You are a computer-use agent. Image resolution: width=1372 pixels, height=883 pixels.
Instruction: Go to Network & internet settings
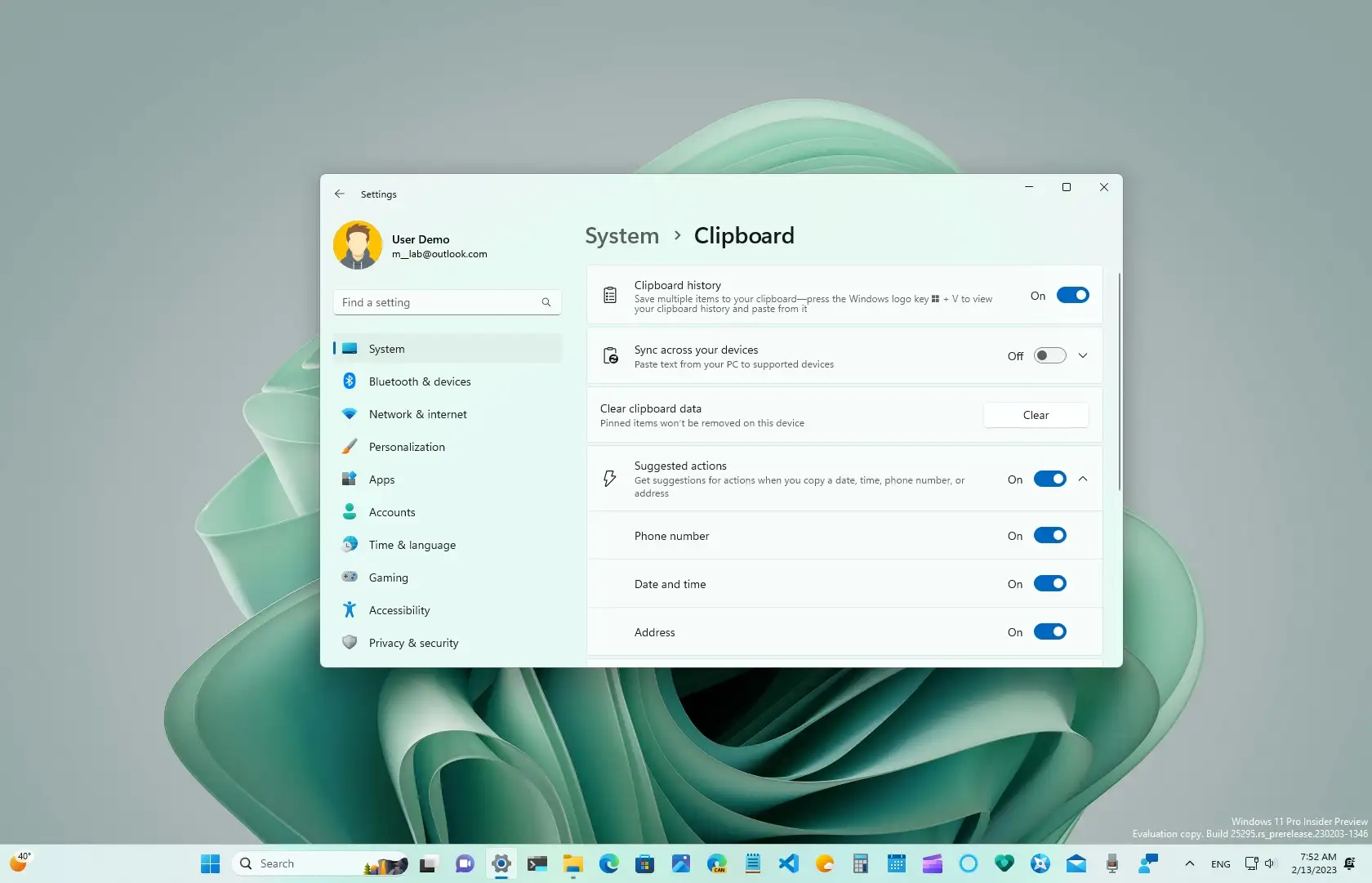pyautogui.click(x=448, y=414)
